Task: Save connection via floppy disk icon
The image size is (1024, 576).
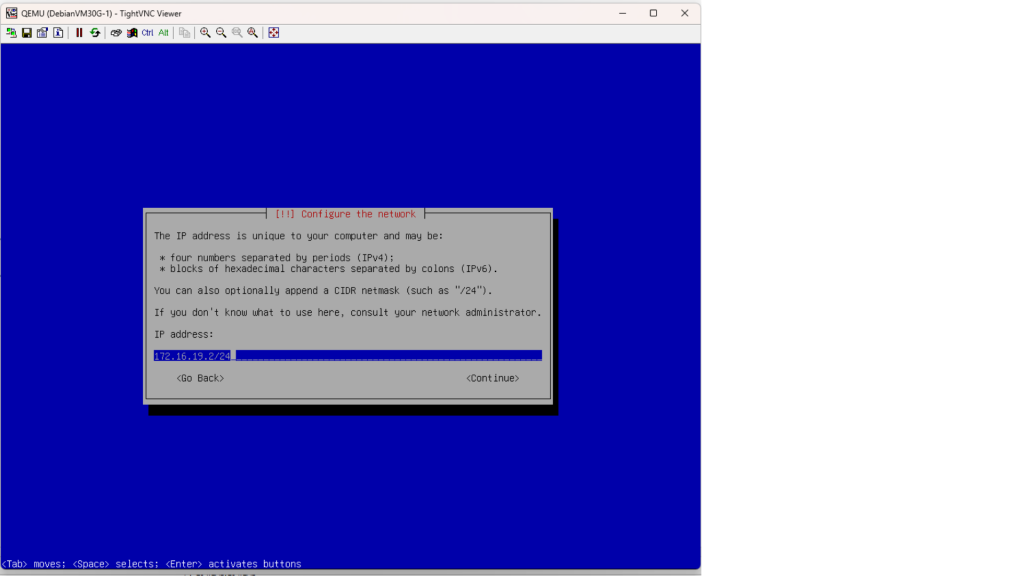Action: [27, 33]
